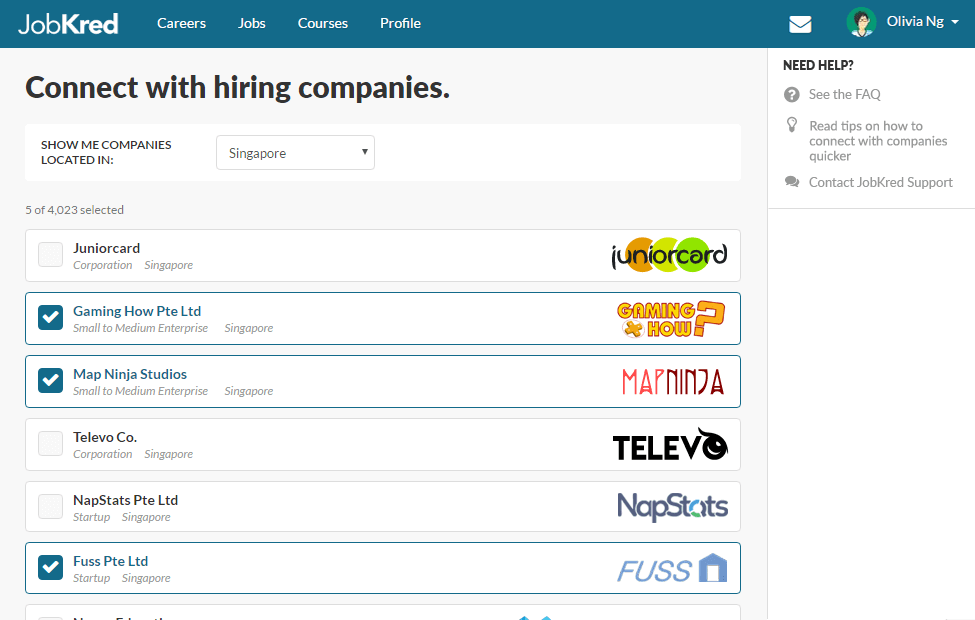The height and width of the screenshot is (620, 975).
Task: Click the 'Connect with hiring companies.' heading
Action: click(238, 88)
